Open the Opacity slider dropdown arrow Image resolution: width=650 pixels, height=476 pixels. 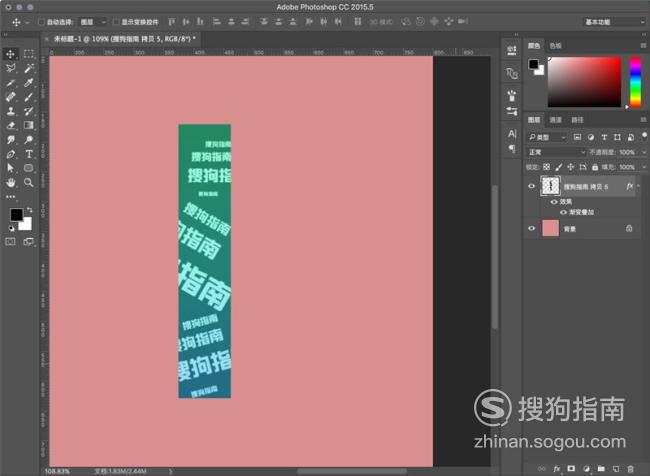(x=643, y=152)
